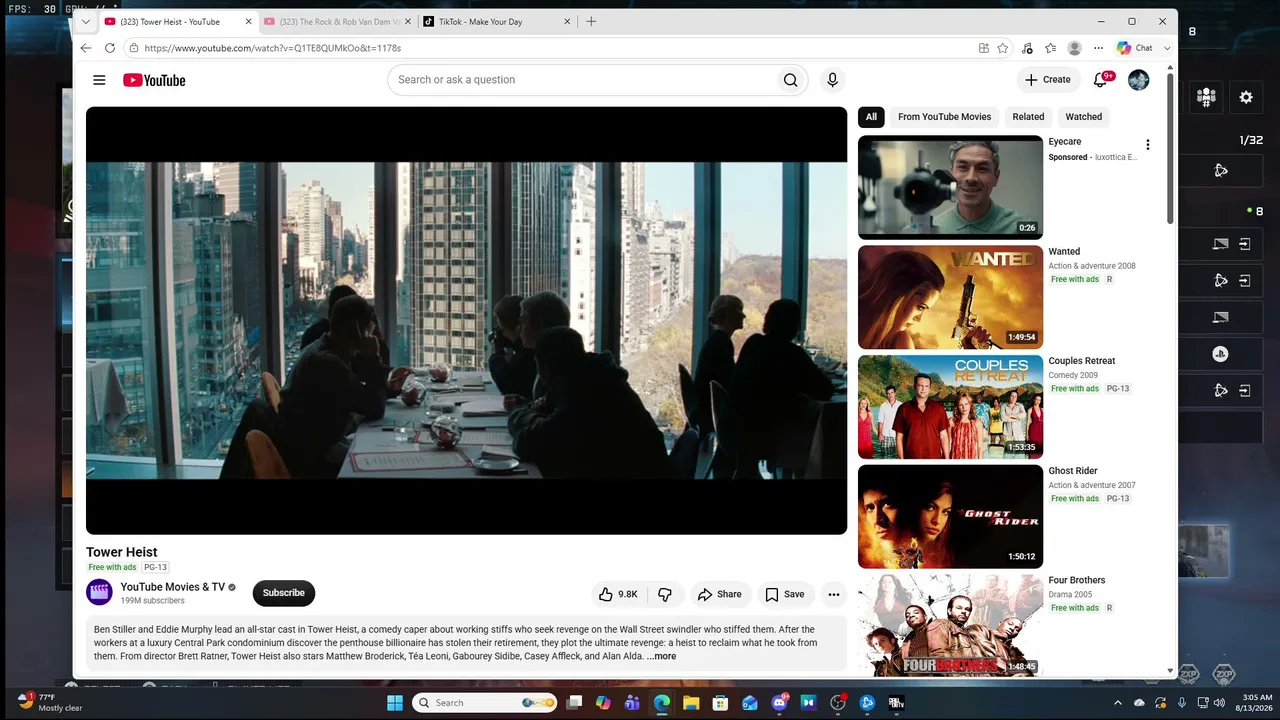The width and height of the screenshot is (1280, 720).
Task: Open the Eyecare sponsored video thumbnail
Action: [x=950, y=187]
